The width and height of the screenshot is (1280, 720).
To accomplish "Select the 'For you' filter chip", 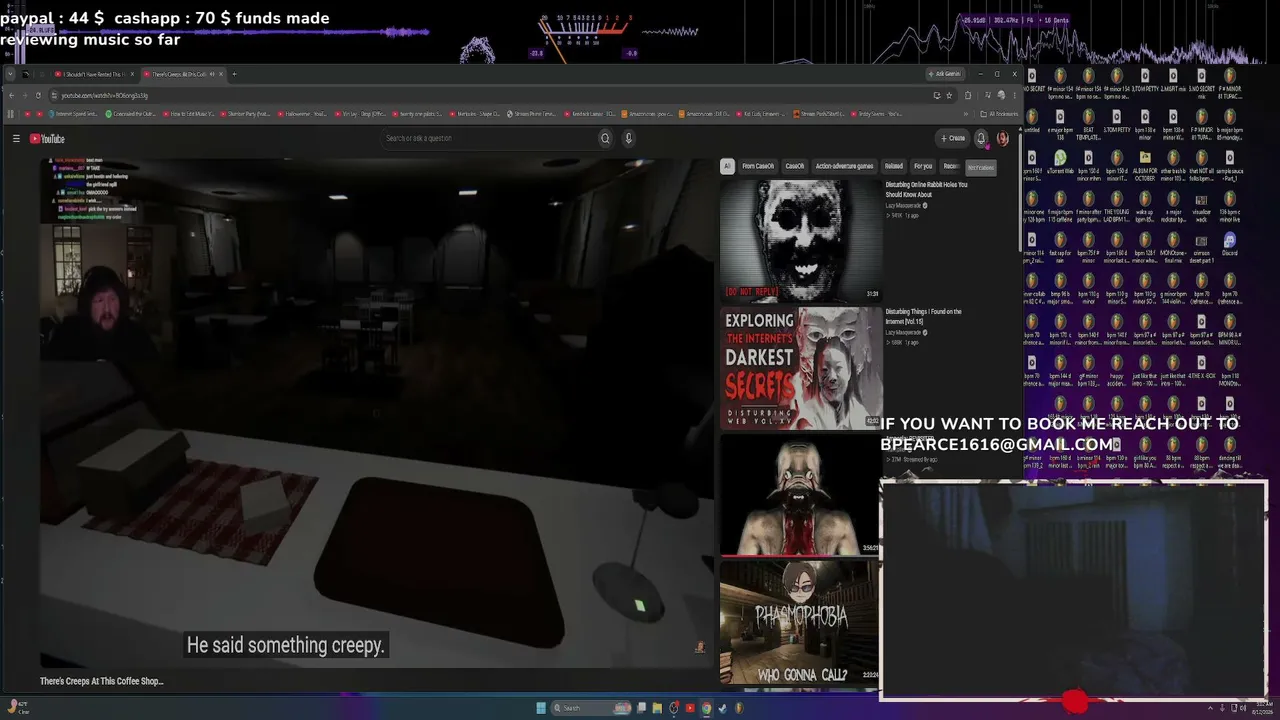I will tap(923, 166).
